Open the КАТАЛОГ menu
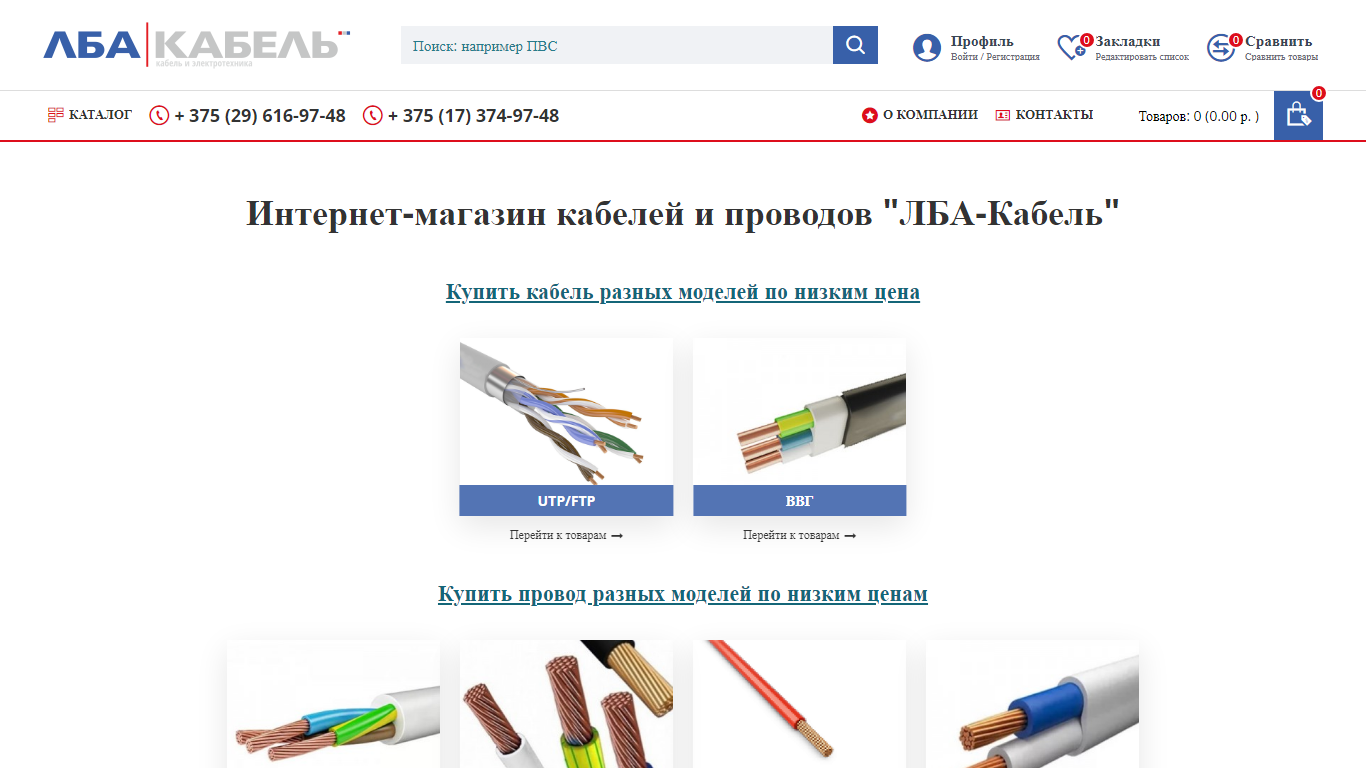This screenshot has height=768, width=1366. tap(100, 115)
